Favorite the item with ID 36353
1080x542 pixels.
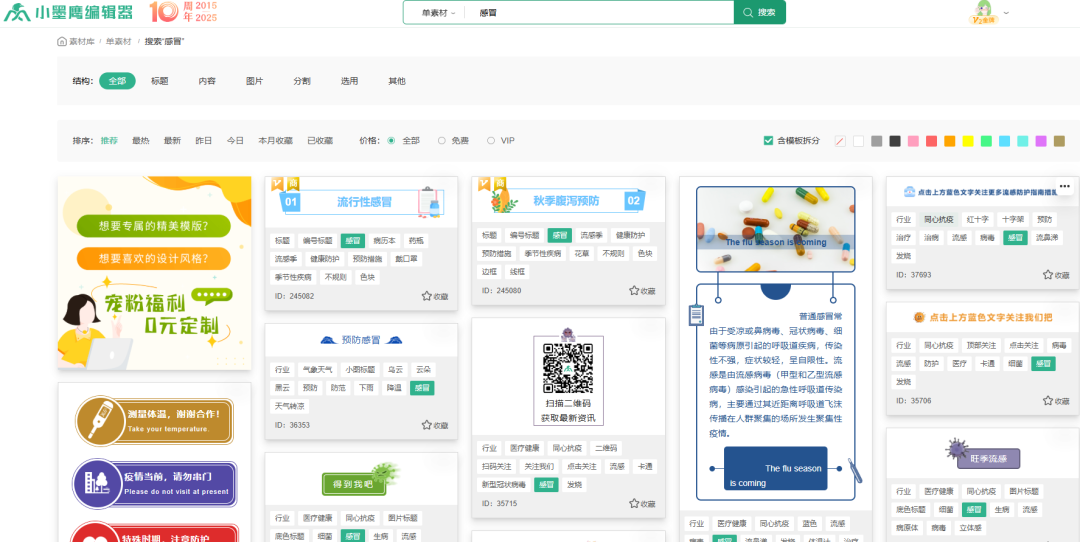(x=435, y=425)
